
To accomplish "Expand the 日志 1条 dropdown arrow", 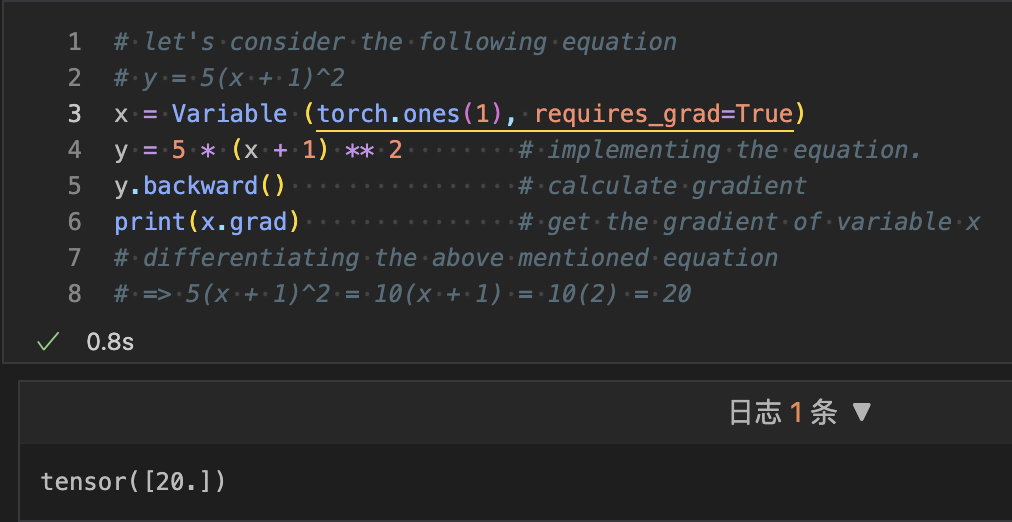I will coord(862,413).
